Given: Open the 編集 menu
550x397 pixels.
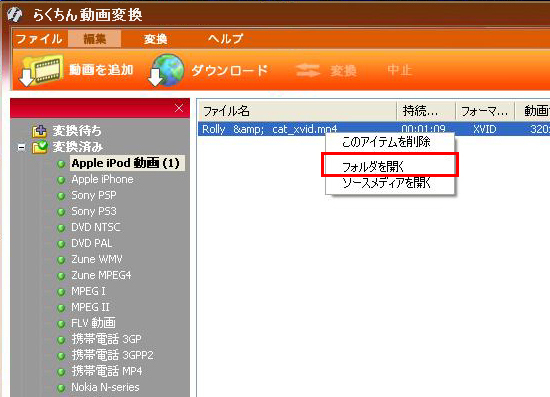Looking at the screenshot, I should coord(95,39).
